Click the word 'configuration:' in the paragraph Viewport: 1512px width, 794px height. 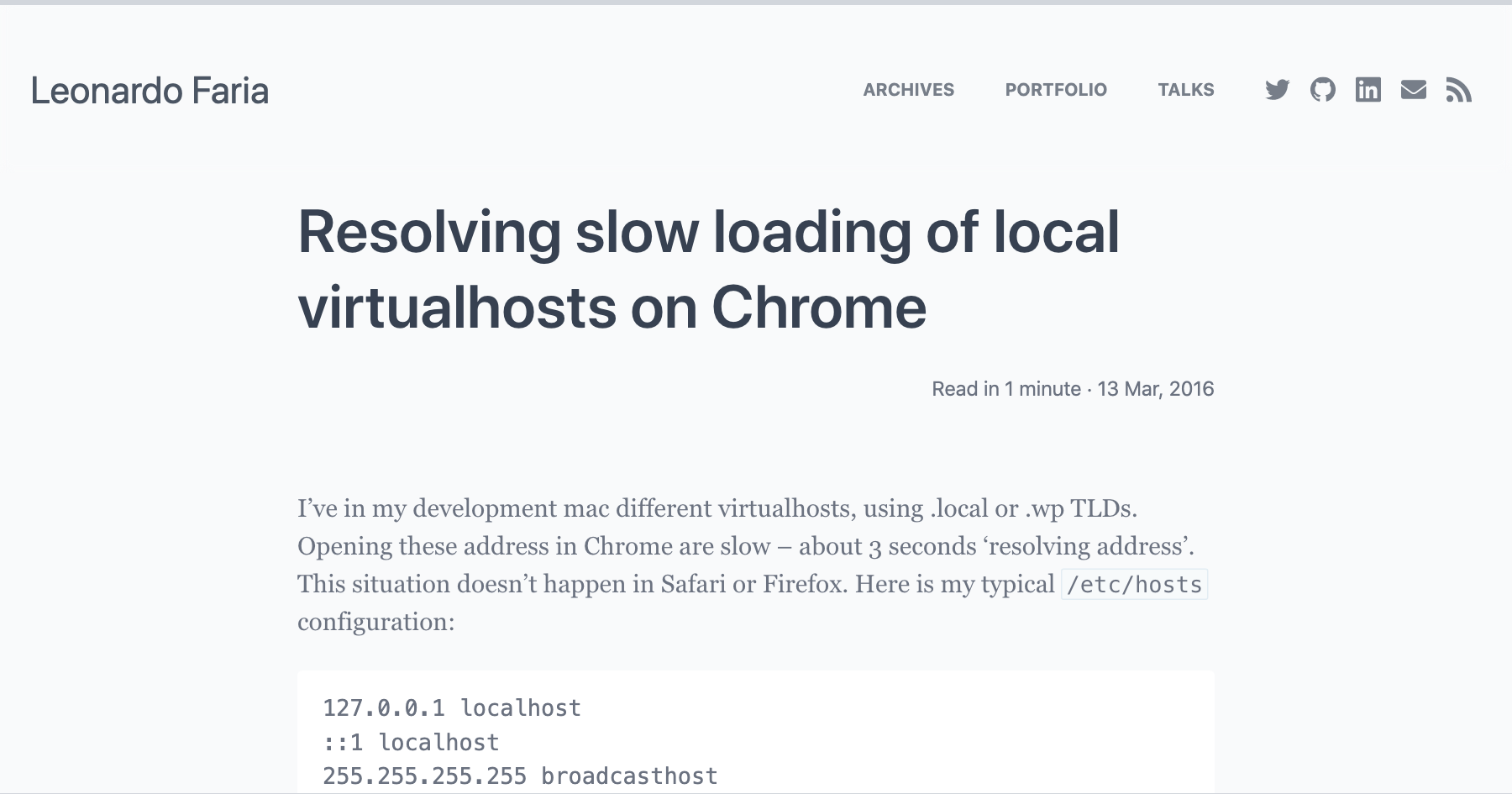375,622
